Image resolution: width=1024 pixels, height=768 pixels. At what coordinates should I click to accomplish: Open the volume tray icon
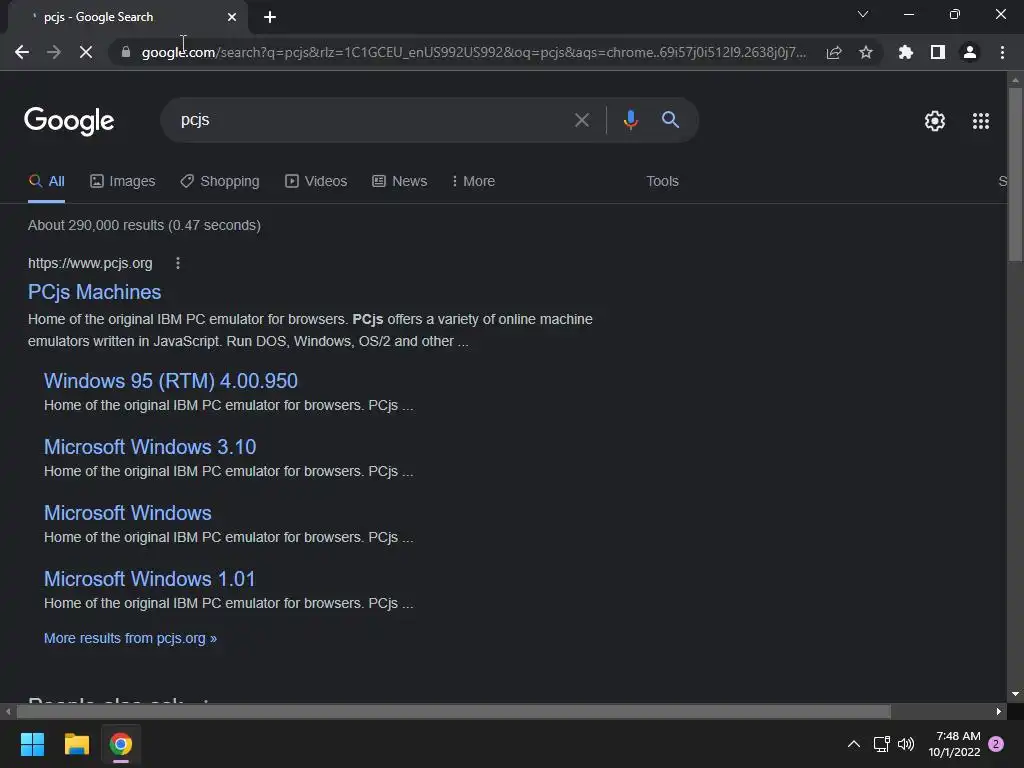tap(906, 744)
